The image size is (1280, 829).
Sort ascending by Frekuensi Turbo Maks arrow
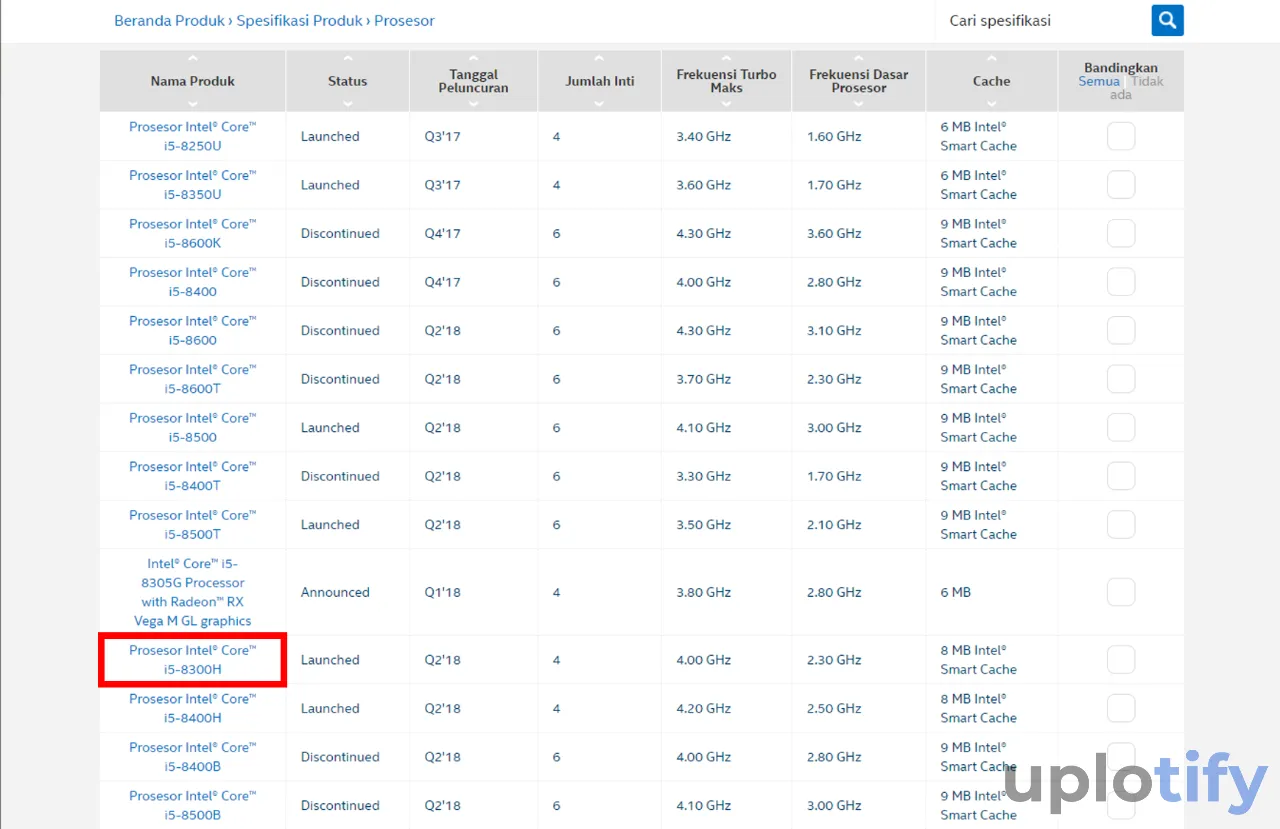[x=726, y=59]
